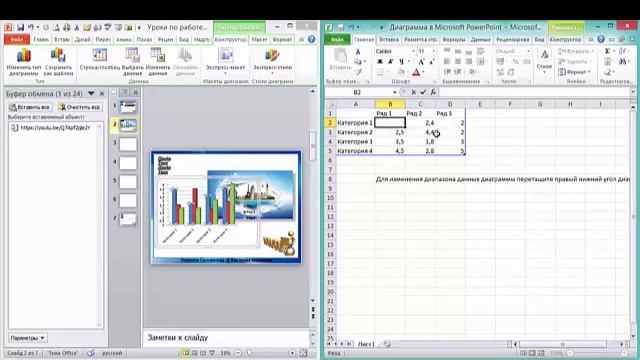Confirm entry with formula bar checkmark
The width and height of the screenshot is (640, 360).
(x=423, y=92)
